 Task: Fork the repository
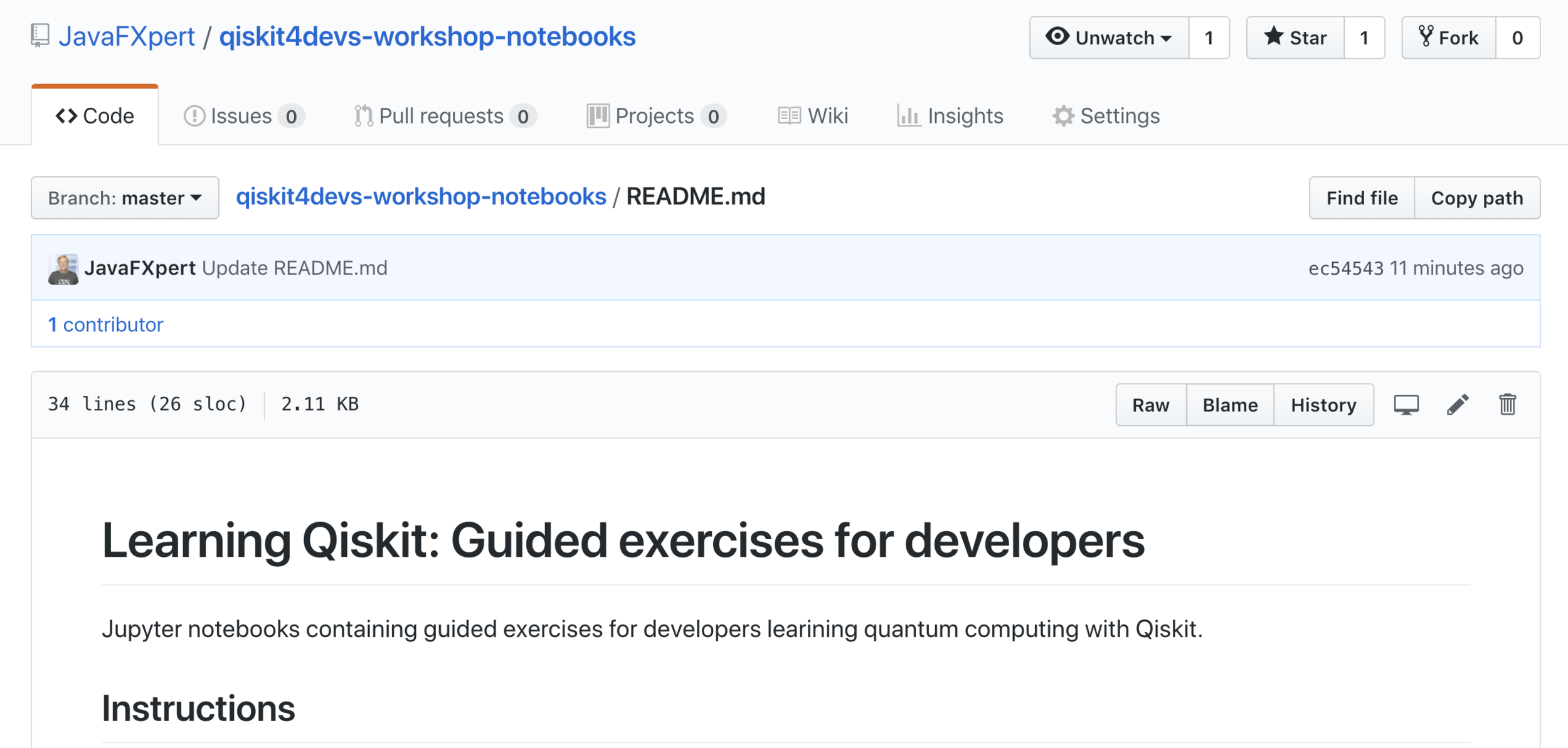(1449, 38)
